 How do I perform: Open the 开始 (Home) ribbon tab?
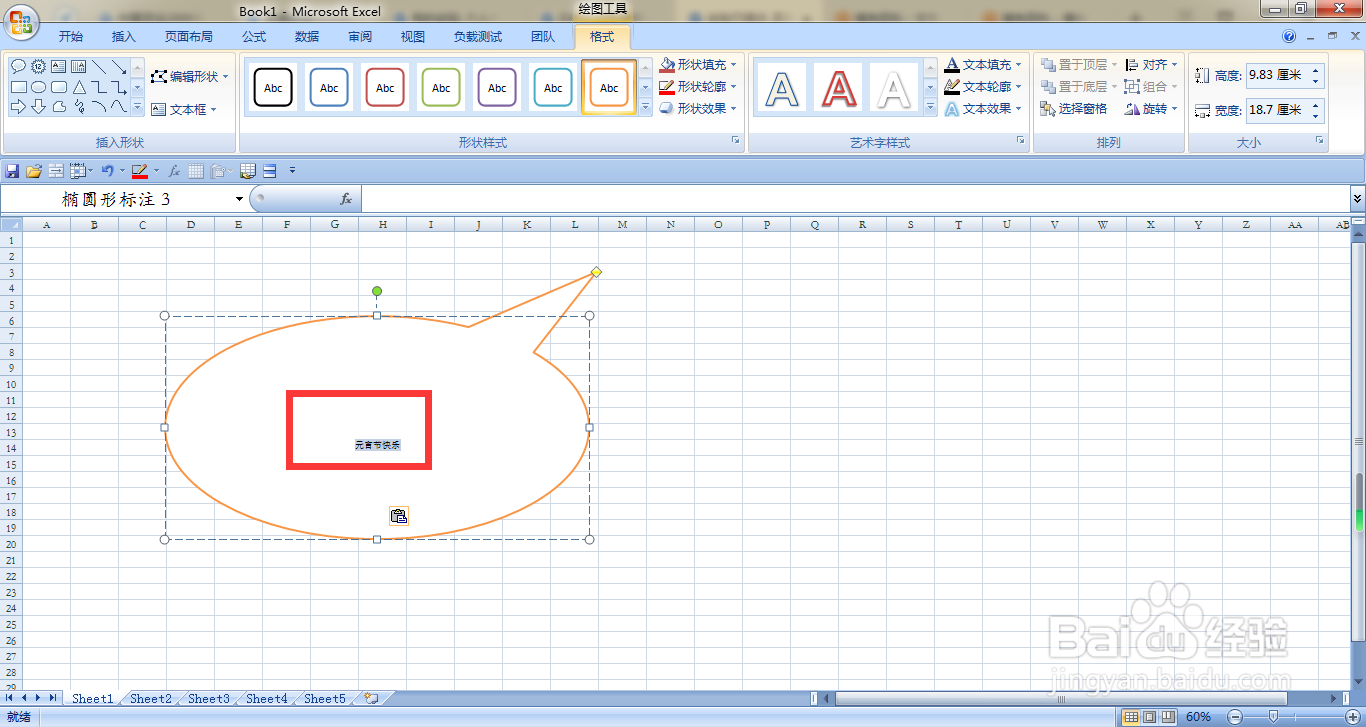(x=71, y=37)
